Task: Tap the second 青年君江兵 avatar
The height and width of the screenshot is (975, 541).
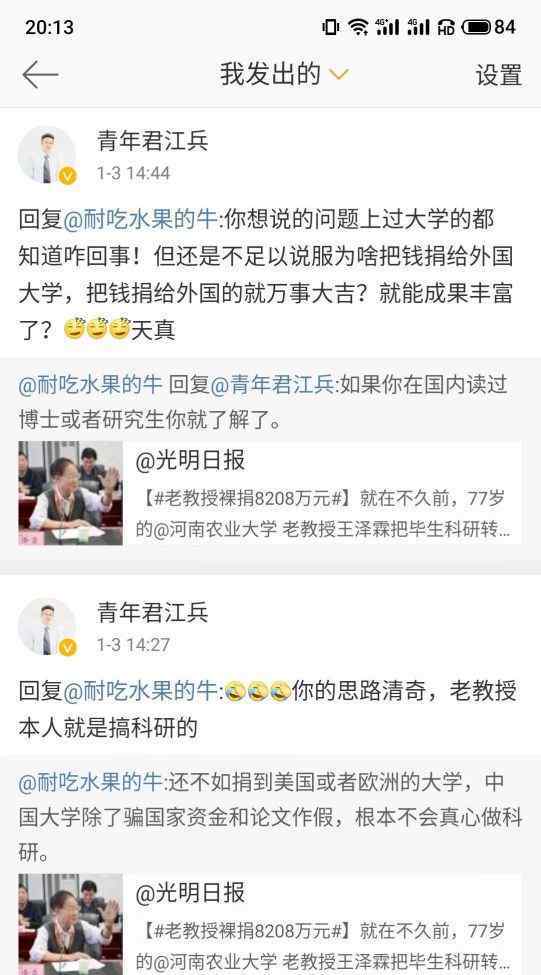Action: 47,627
